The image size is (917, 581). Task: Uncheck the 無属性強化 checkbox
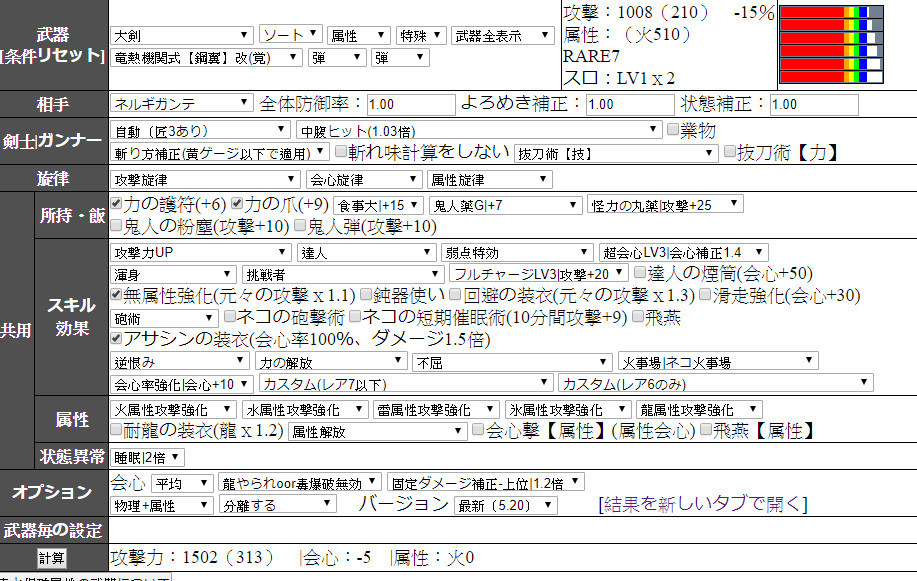[x=116, y=294]
